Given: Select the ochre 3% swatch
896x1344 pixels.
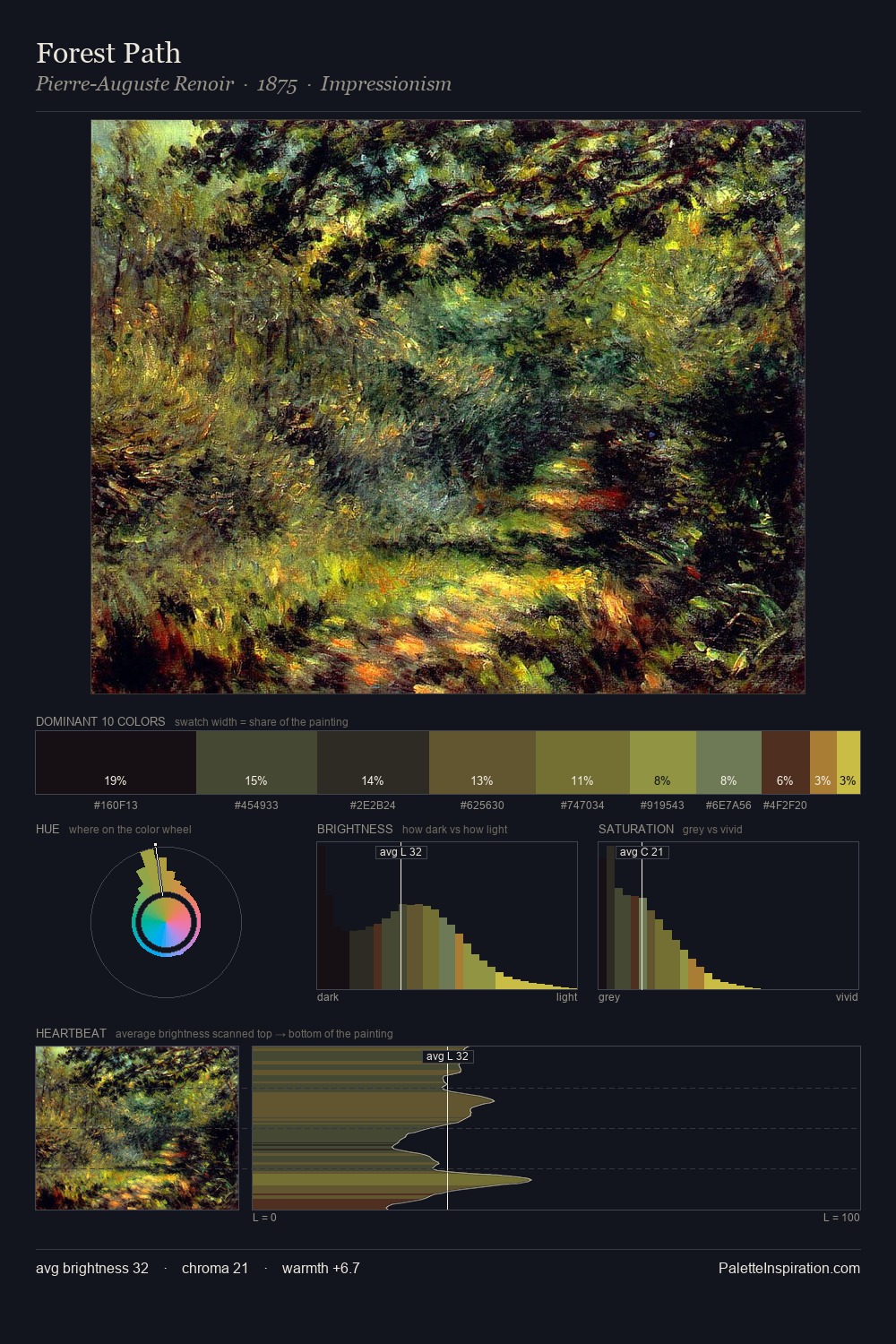Looking at the screenshot, I should pos(823,762).
